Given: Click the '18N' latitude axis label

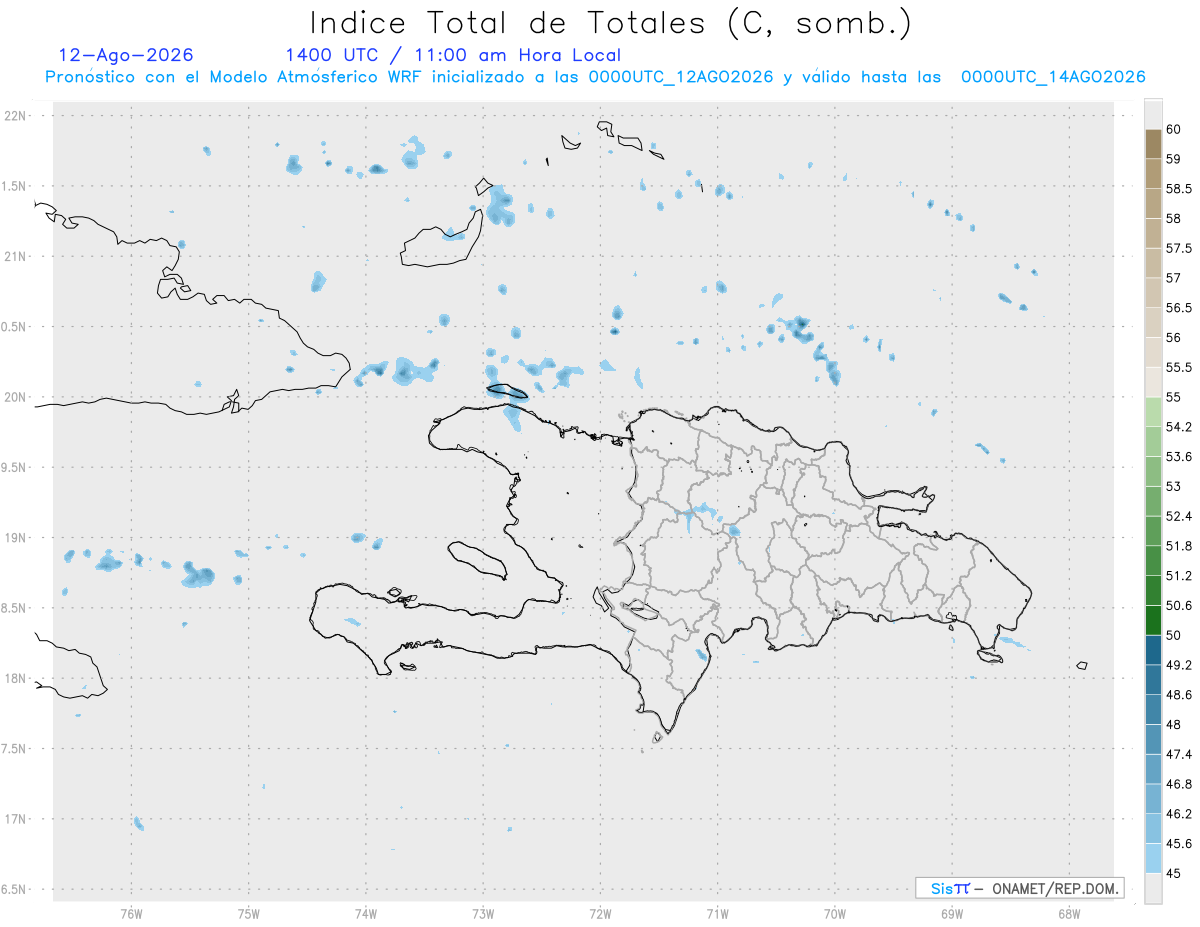Looking at the screenshot, I should coord(17,678).
